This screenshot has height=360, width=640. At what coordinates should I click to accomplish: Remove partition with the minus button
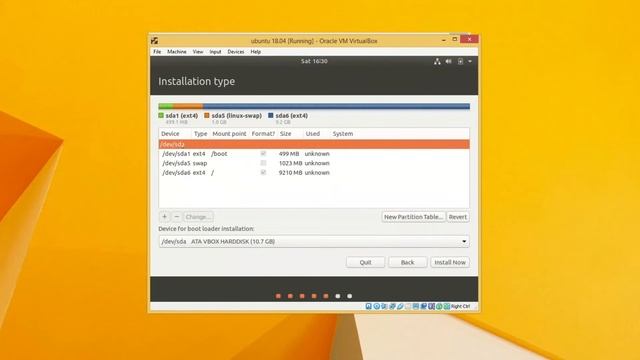[x=177, y=217]
